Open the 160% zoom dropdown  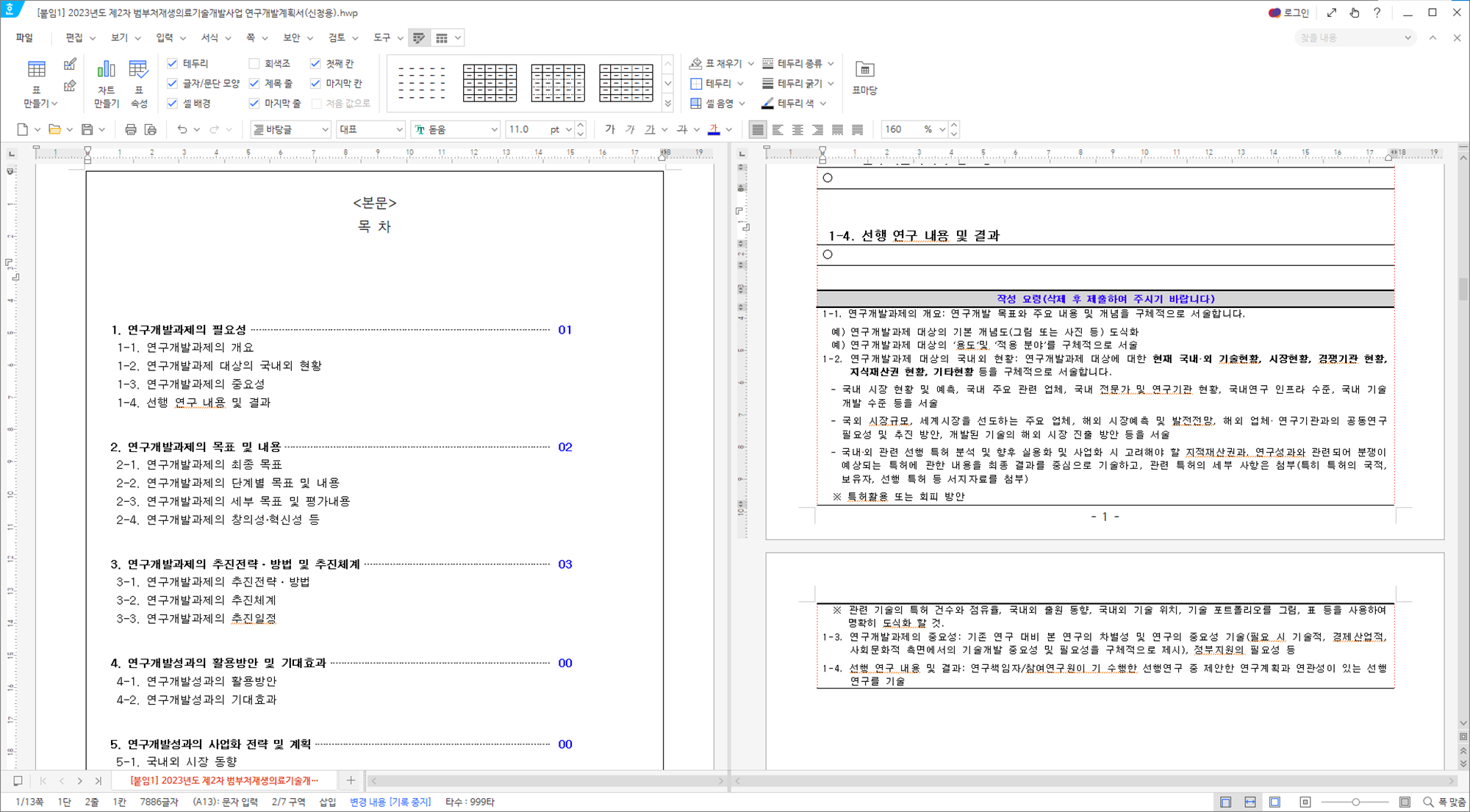[x=942, y=130]
